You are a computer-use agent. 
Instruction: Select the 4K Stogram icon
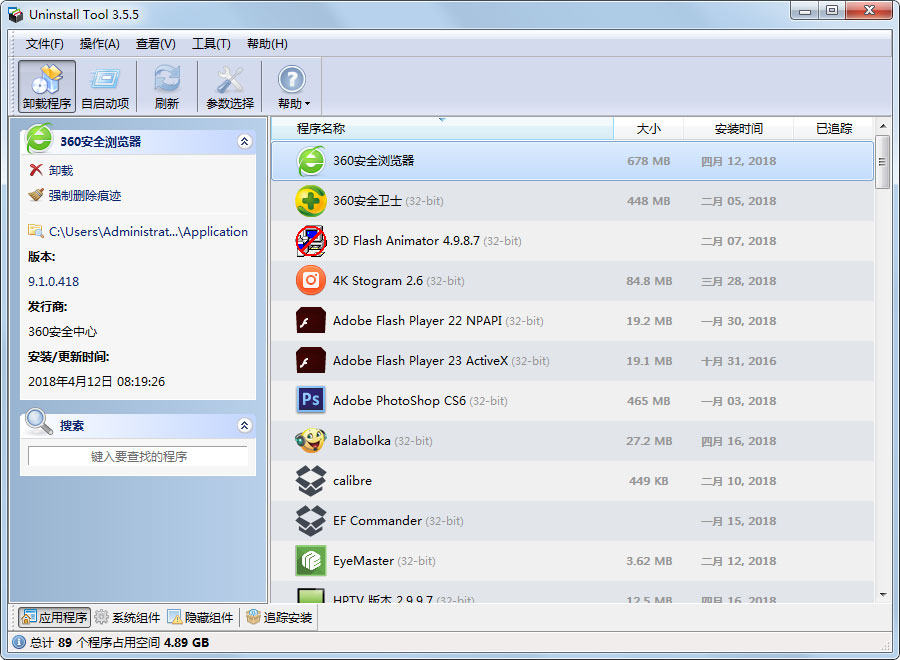(x=311, y=281)
